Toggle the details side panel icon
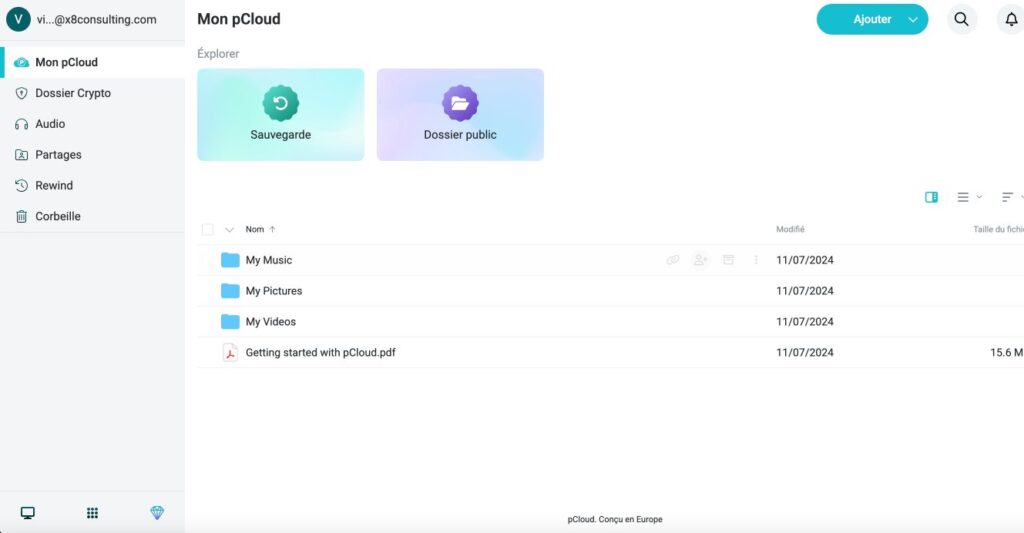 (931, 197)
